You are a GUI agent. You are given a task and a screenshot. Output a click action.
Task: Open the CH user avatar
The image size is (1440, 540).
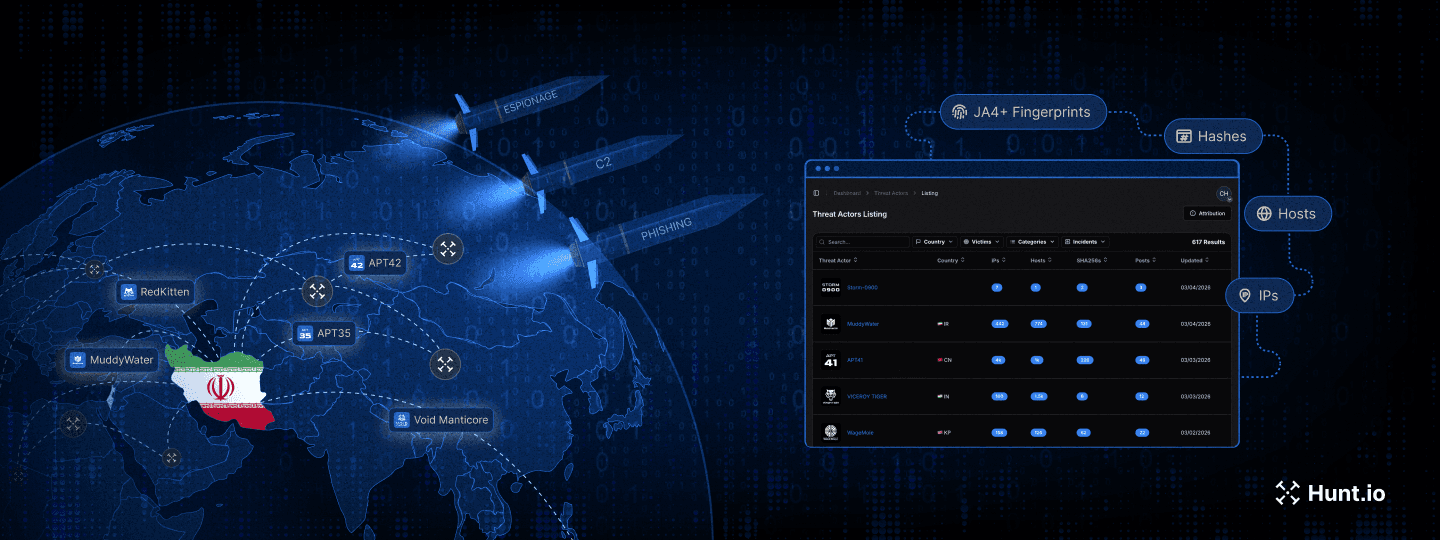[x=1223, y=194]
